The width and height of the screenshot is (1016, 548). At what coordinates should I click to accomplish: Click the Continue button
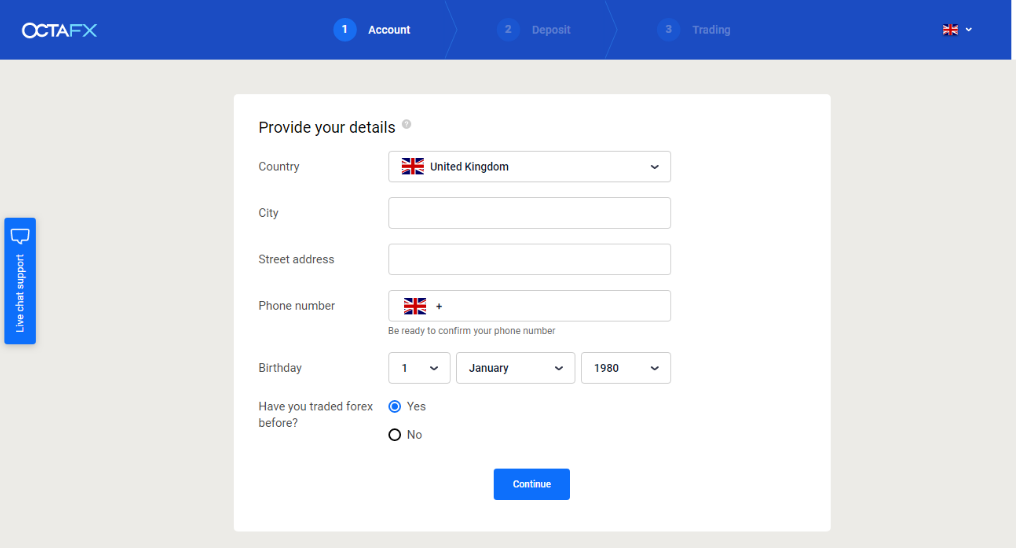tap(531, 484)
